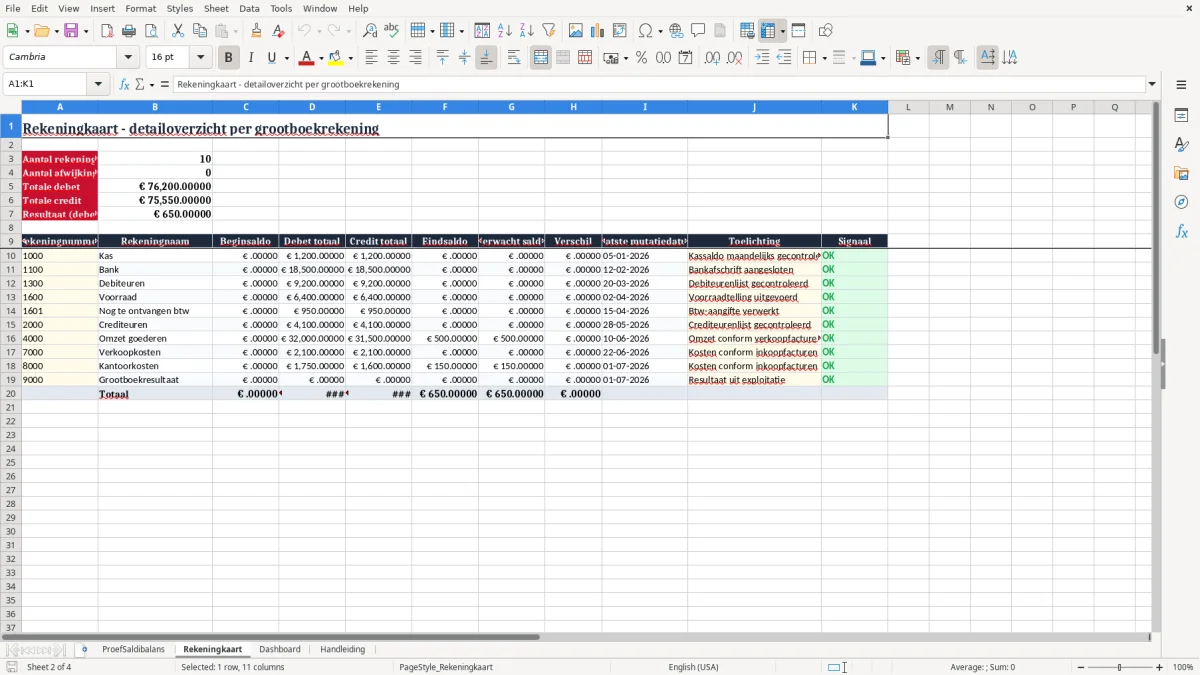
Task: Insert a comment
Action: (x=699, y=31)
